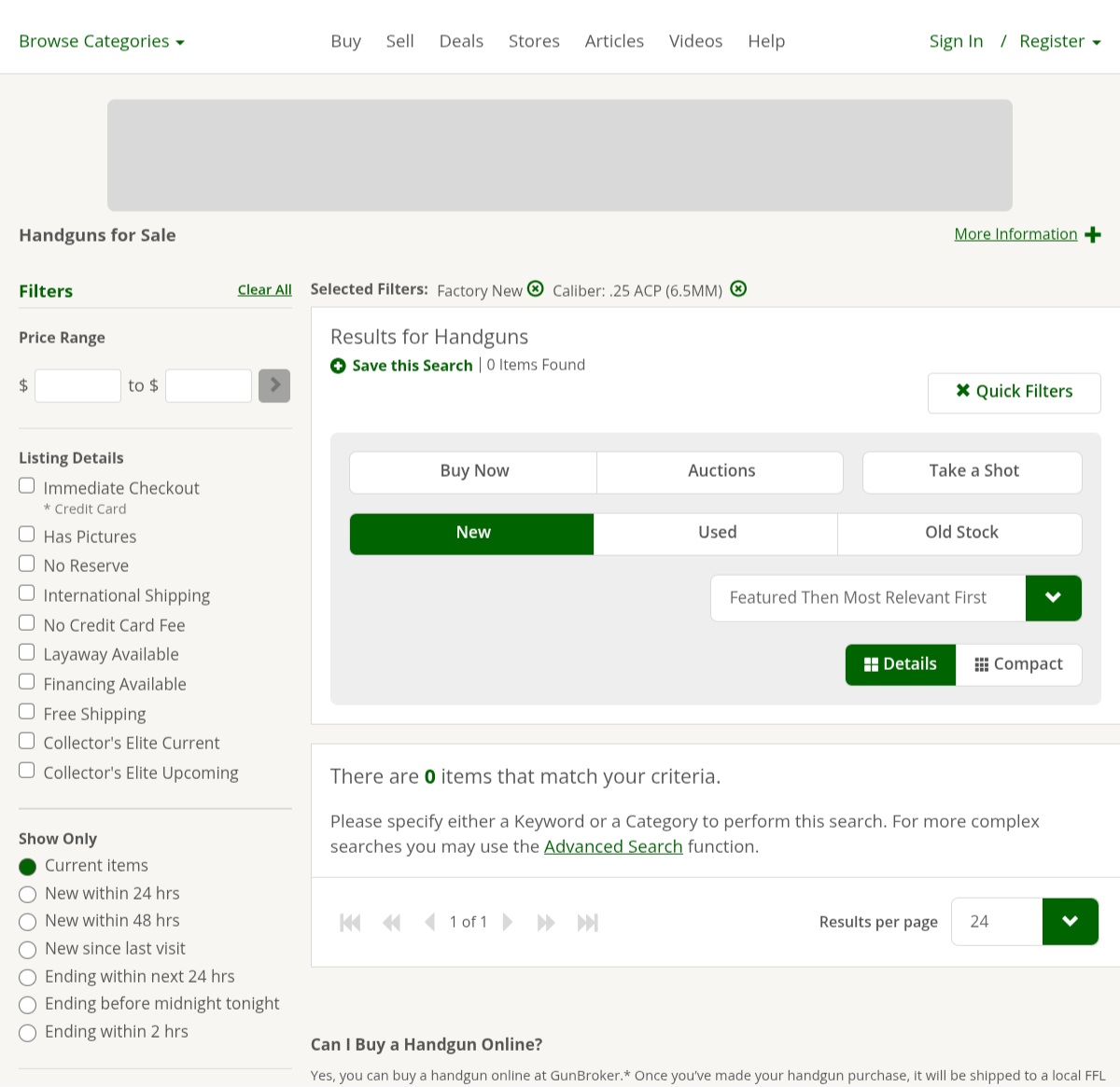1120x1087 pixels.
Task: Select New within 48 hrs
Action: tap(28, 922)
